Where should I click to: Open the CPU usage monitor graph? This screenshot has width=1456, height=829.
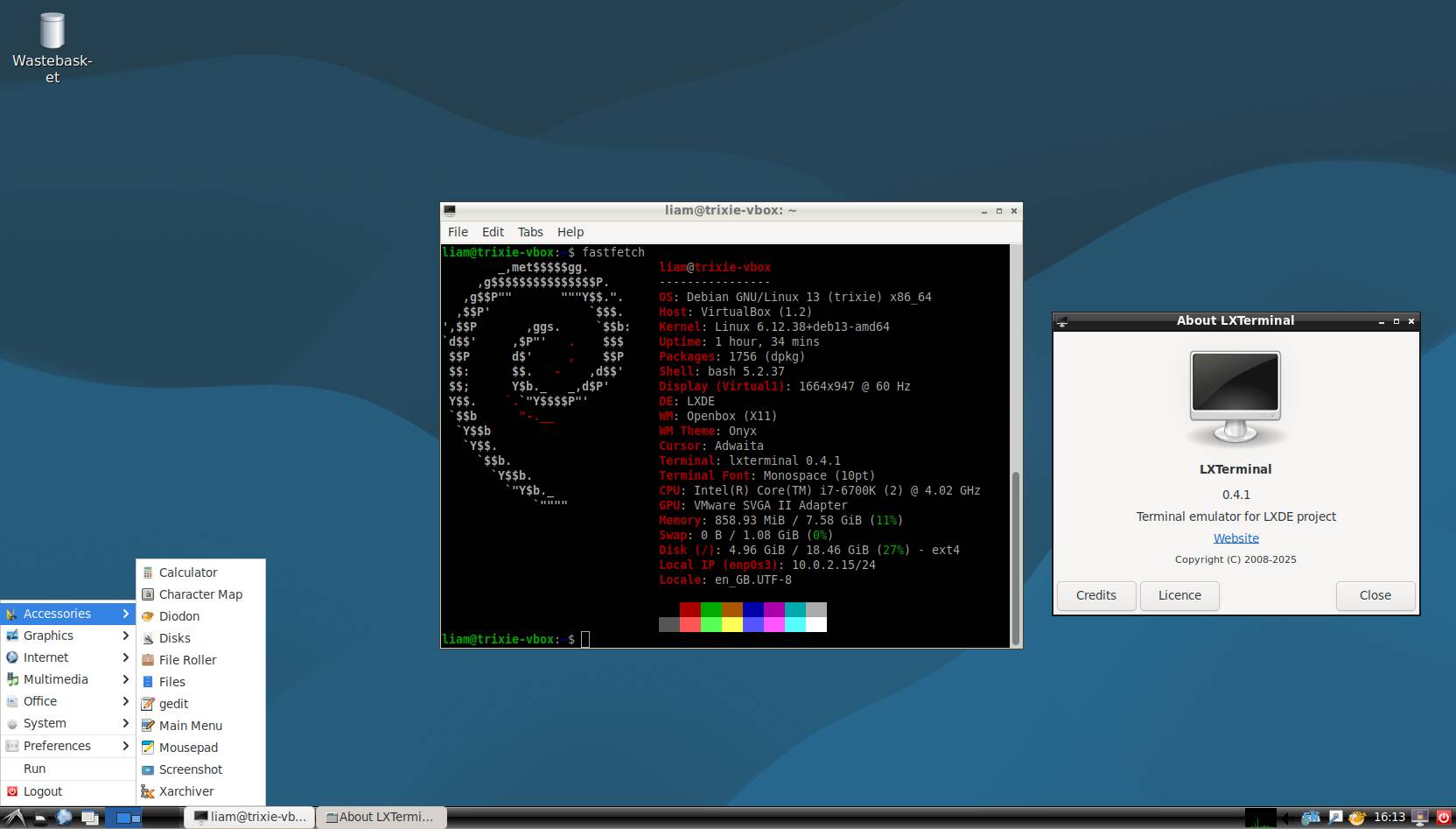[x=1260, y=818]
